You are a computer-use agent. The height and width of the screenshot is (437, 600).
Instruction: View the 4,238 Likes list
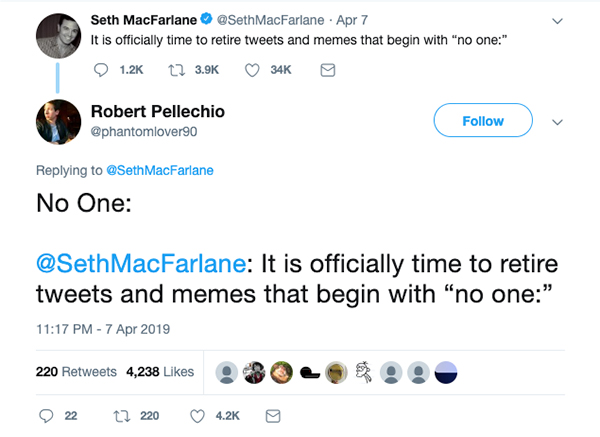(159, 371)
